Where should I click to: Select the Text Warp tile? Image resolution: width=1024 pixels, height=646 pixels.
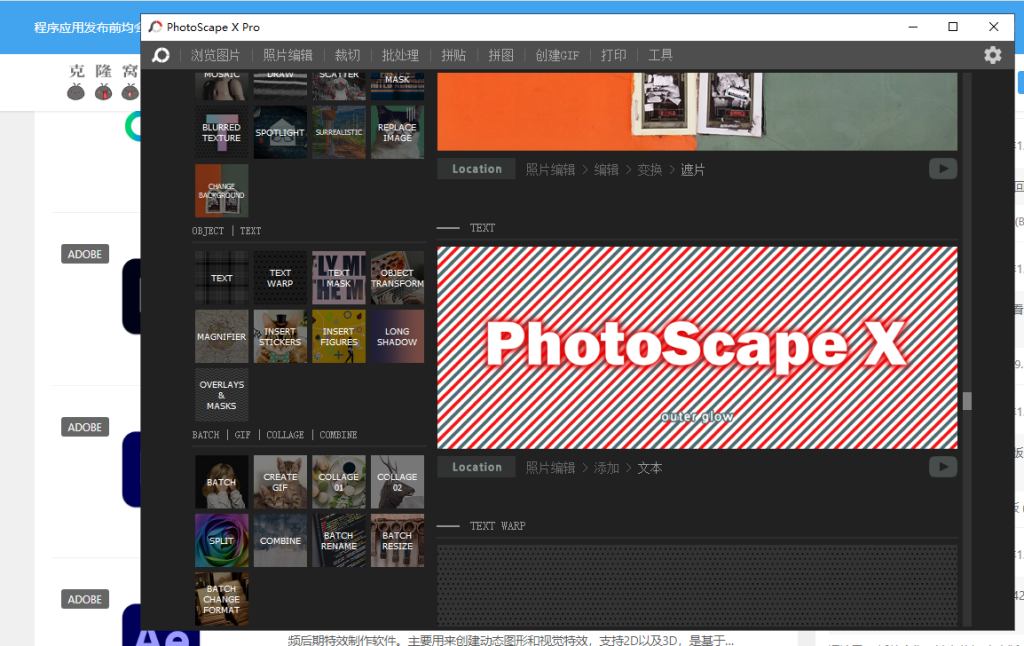[x=280, y=278]
